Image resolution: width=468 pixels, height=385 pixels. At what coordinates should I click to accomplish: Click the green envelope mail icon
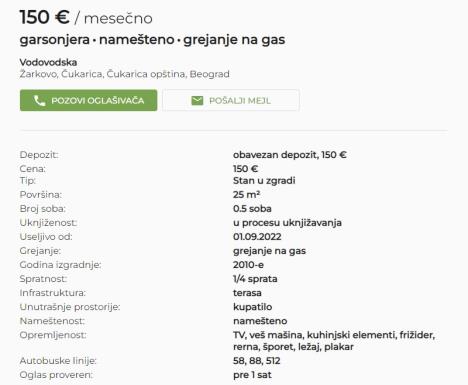(197, 100)
